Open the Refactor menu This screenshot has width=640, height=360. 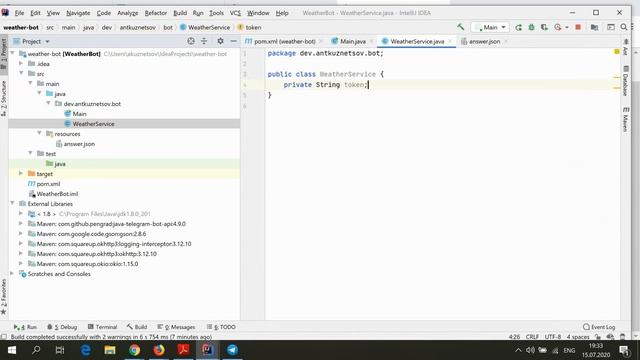pos(156,13)
